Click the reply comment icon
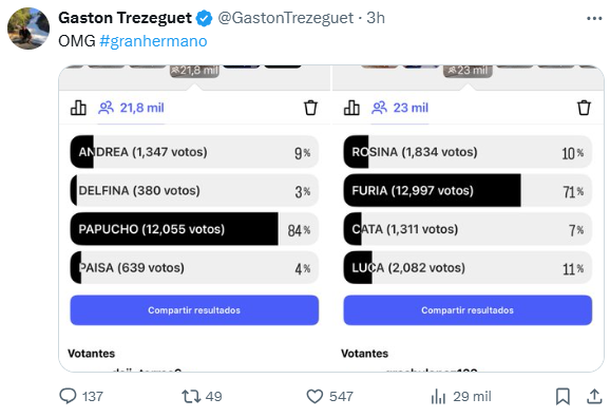The height and width of the screenshot is (417, 610). click(x=69, y=396)
